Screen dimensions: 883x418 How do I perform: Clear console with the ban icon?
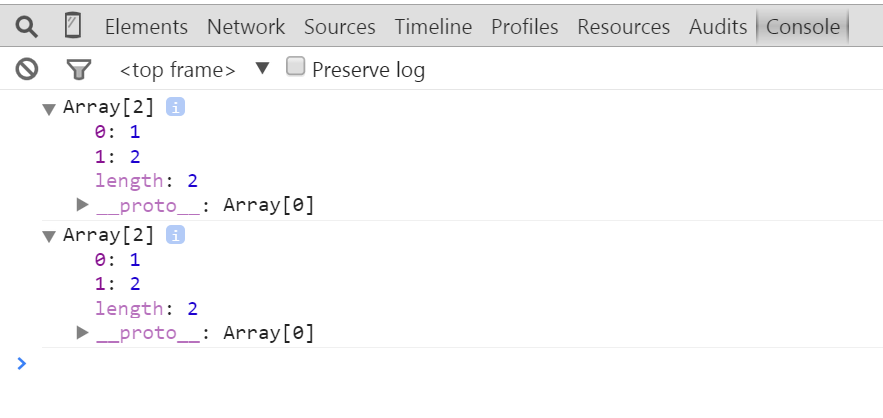(27, 69)
